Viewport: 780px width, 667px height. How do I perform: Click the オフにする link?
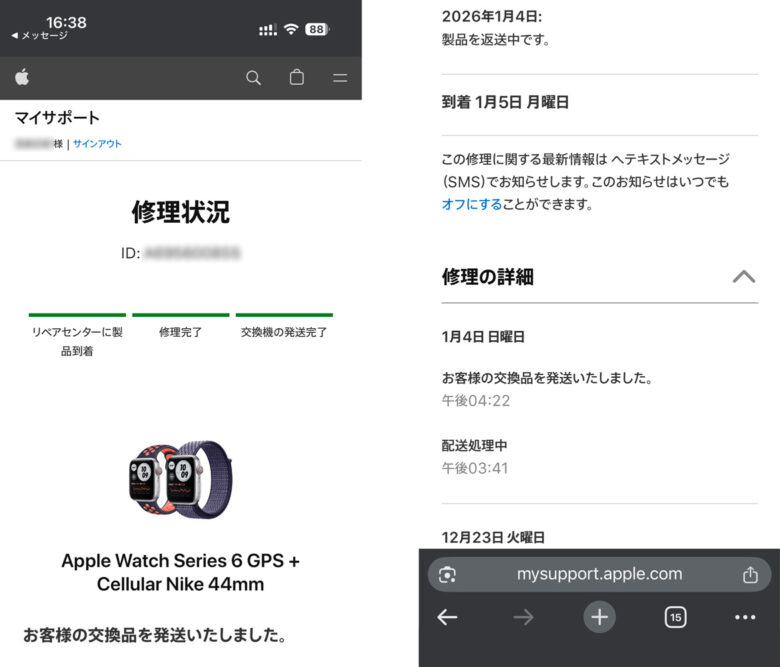(471, 204)
